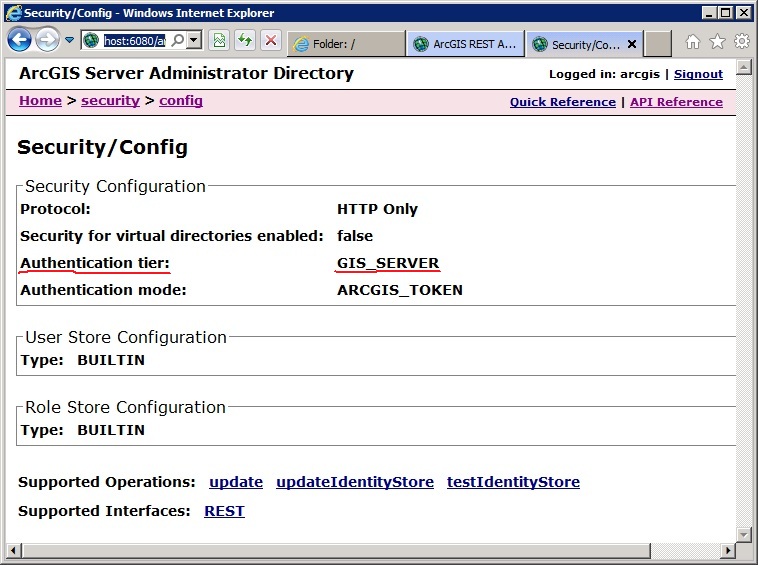Open the testIdentityStore operation

[513, 482]
